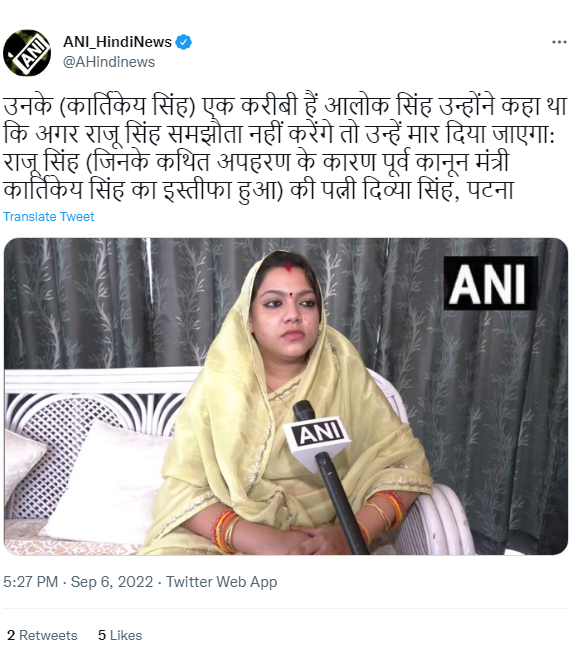
Task: Click the ANI profile avatar
Action: point(27,53)
